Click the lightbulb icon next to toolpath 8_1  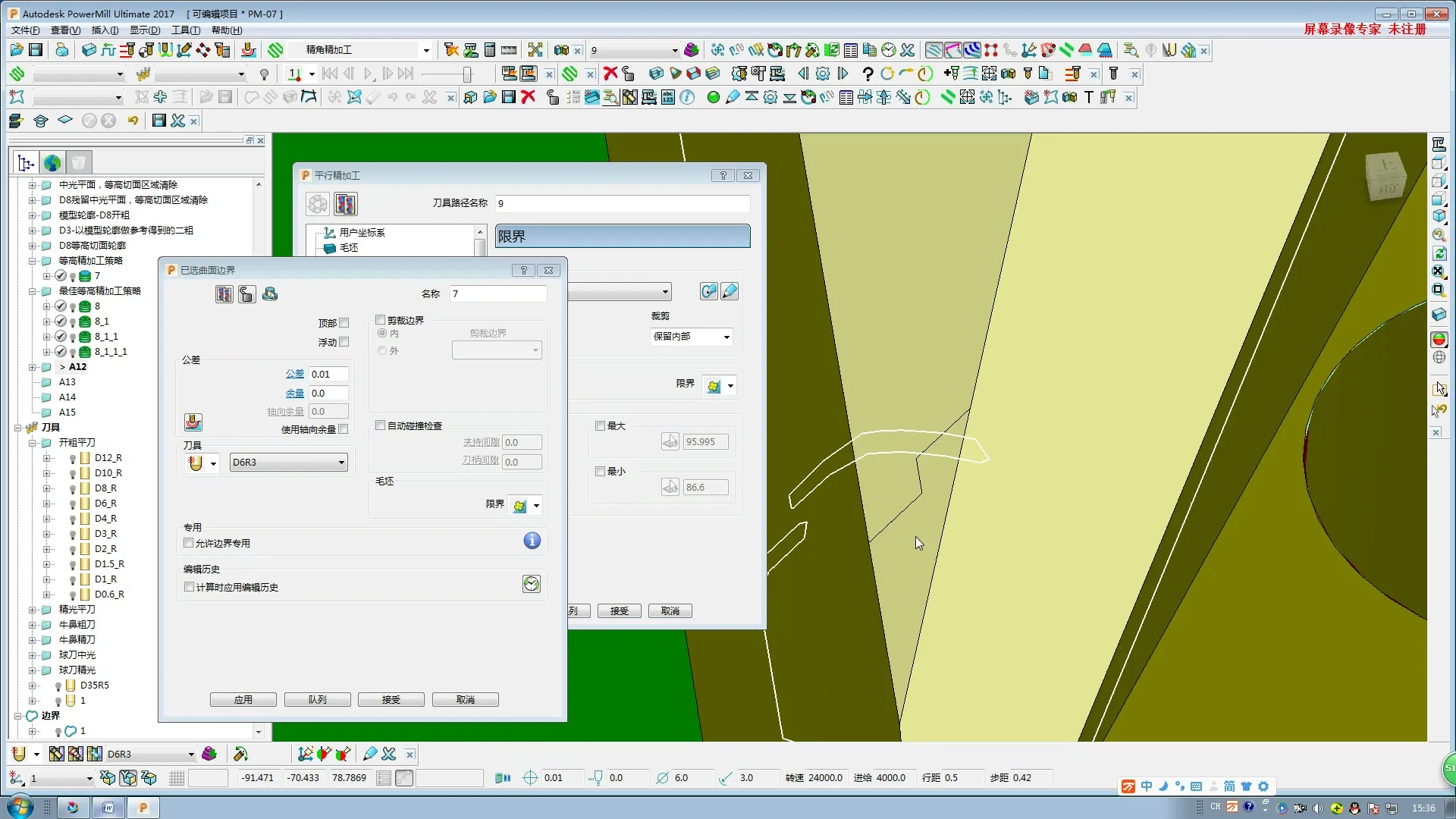pos(73,322)
